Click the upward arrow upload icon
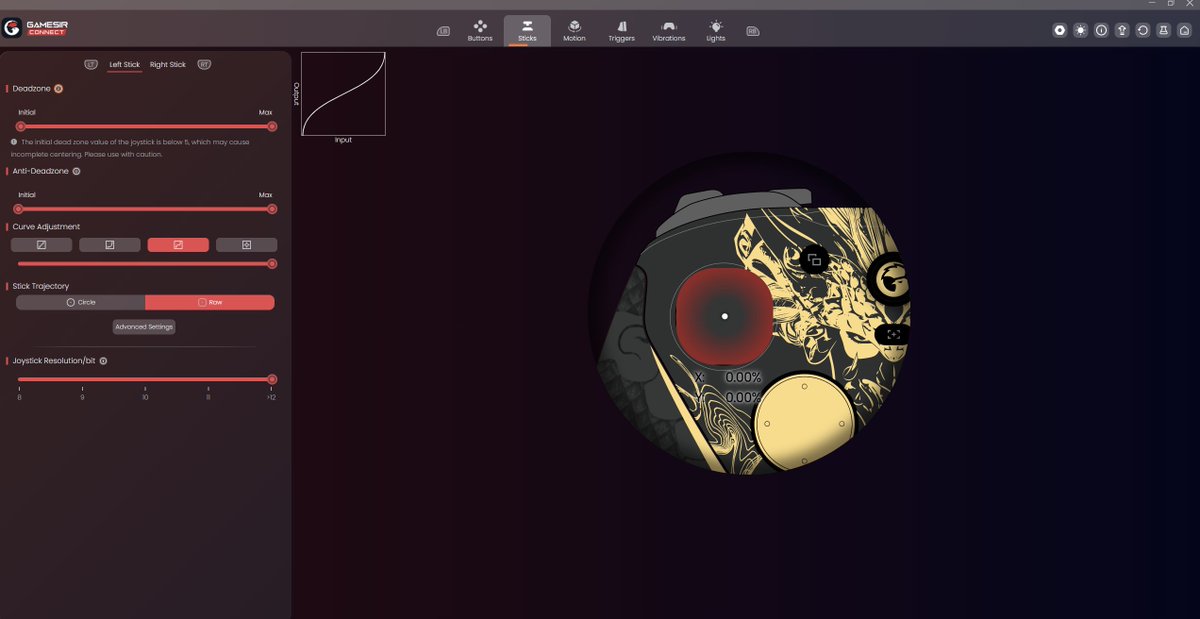Screen dimensions: 1200x619 point(1122,30)
